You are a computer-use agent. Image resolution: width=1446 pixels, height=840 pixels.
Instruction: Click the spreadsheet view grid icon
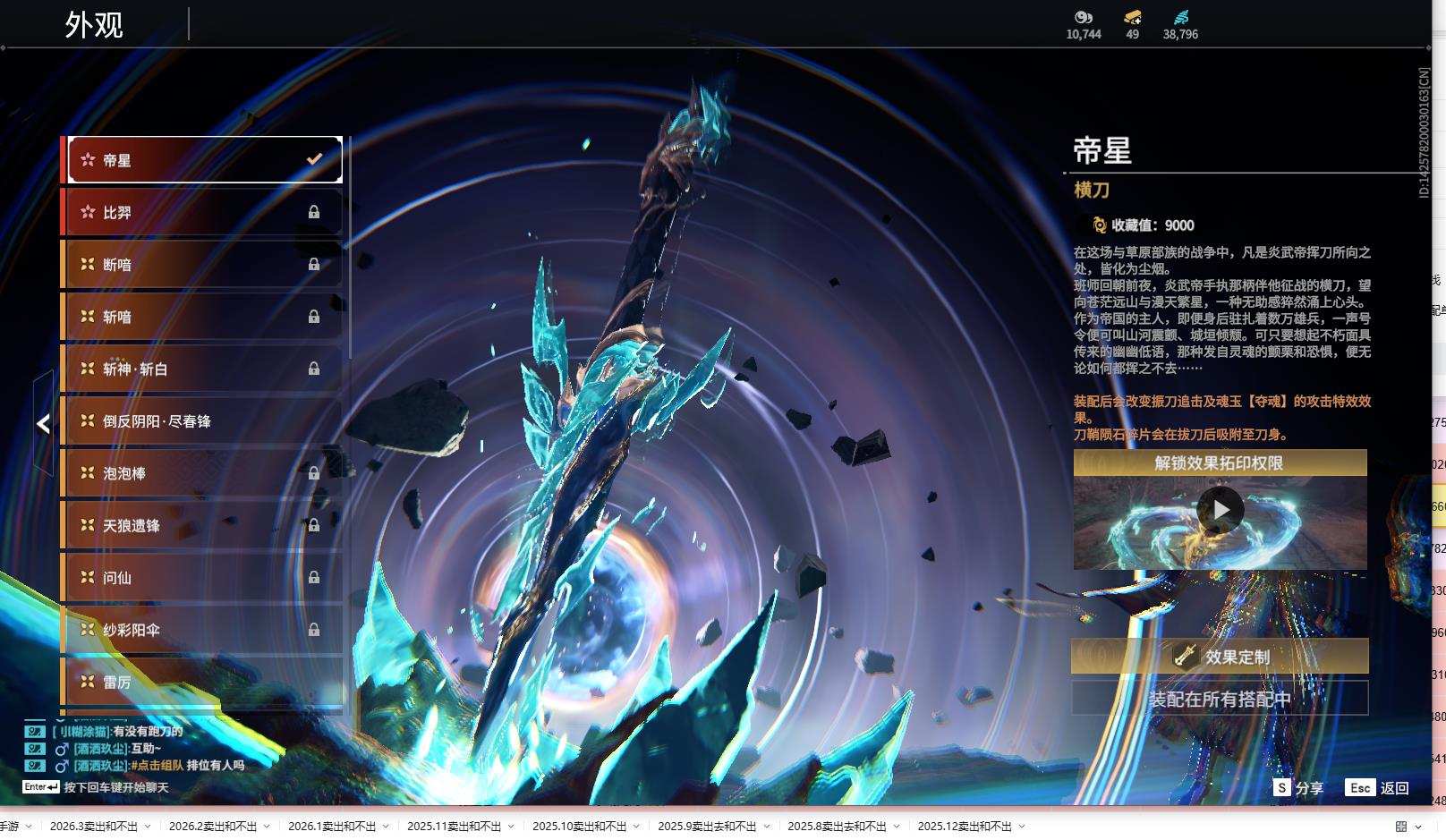(x=1401, y=826)
